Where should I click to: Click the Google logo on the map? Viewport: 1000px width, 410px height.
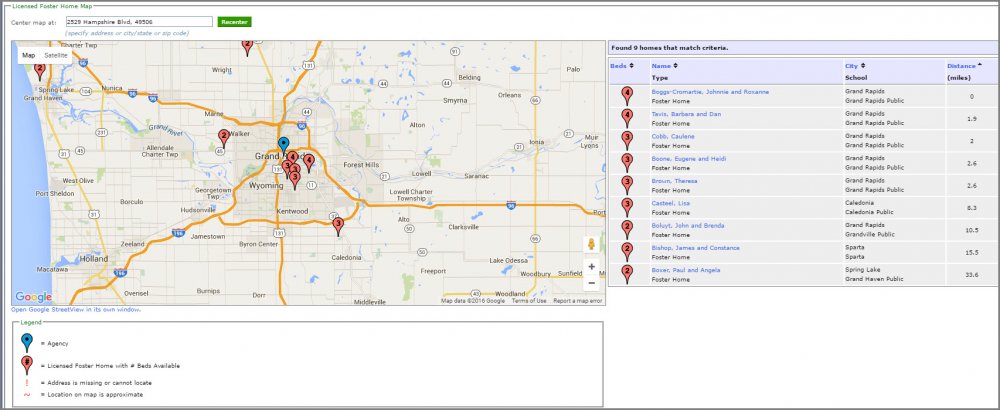(33, 297)
